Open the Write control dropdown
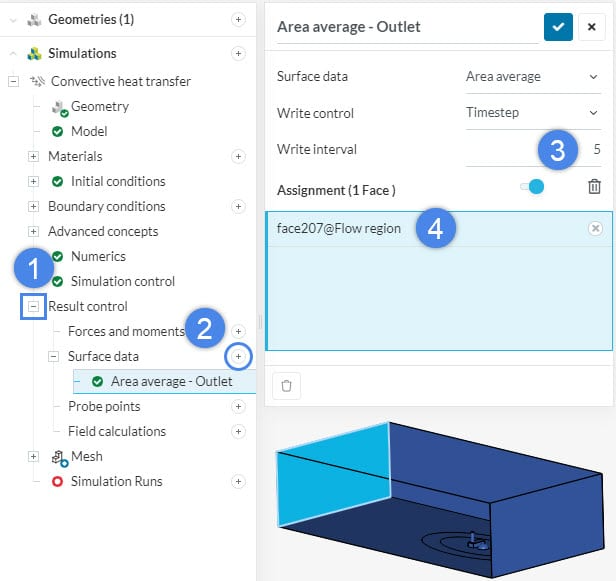Screen dimensions: 616x581 point(533,113)
